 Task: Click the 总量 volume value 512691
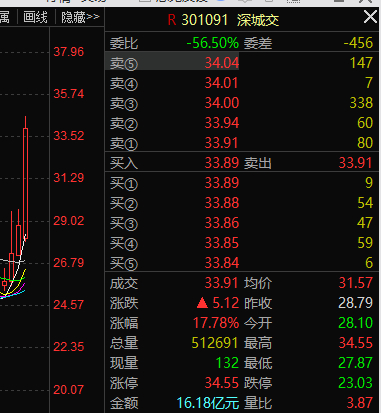[215, 343]
